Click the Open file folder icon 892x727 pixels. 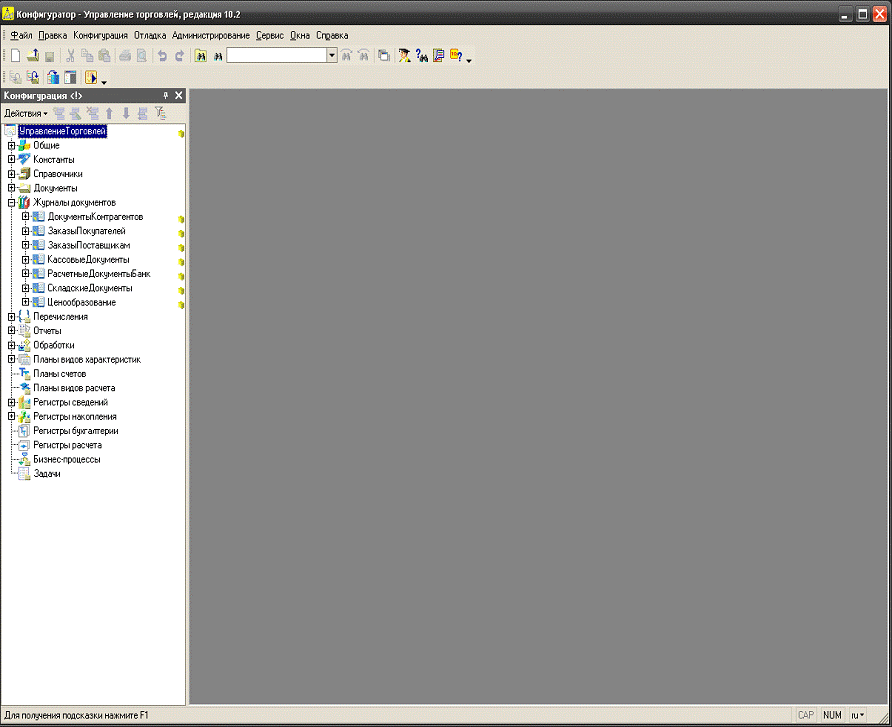click(x=32, y=55)
